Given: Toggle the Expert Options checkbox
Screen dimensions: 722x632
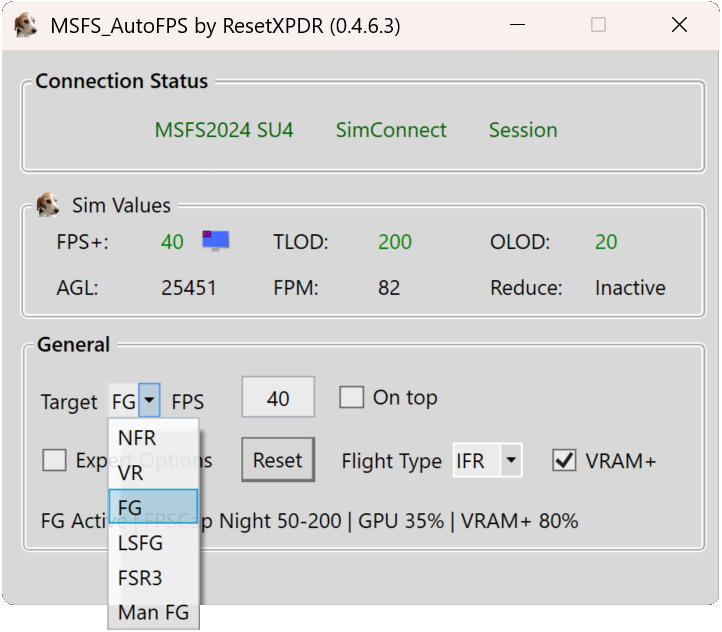Looking at the screenshot, I should pos(54,460).
